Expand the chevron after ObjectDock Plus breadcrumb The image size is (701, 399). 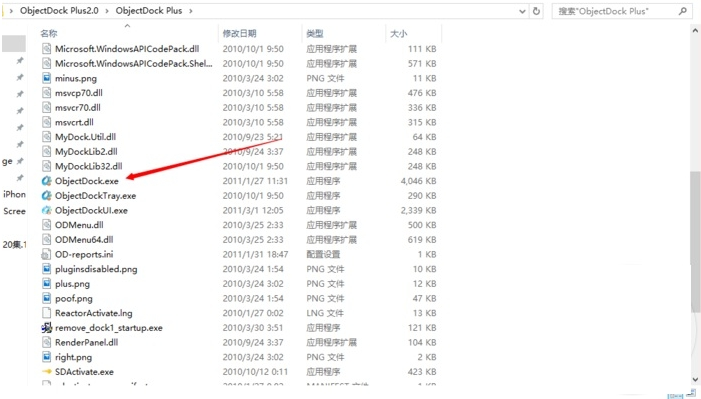(x=191, y=11)
